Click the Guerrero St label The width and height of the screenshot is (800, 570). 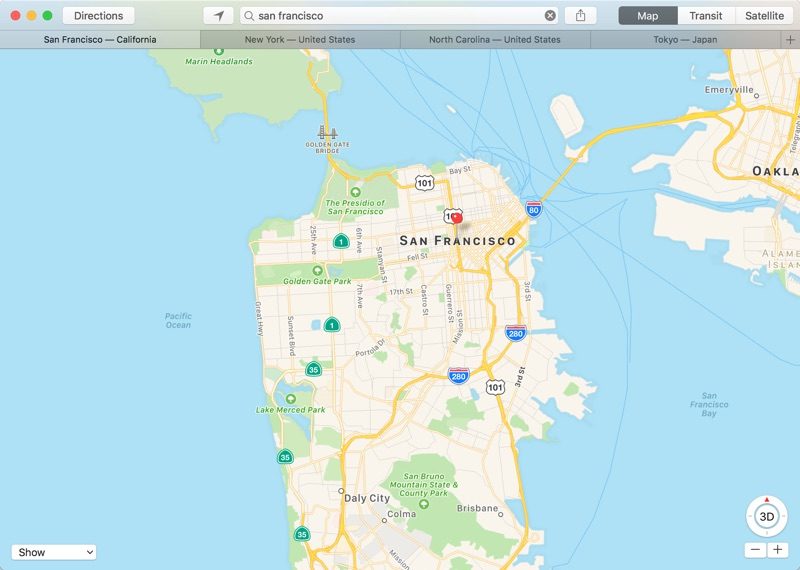449,303
